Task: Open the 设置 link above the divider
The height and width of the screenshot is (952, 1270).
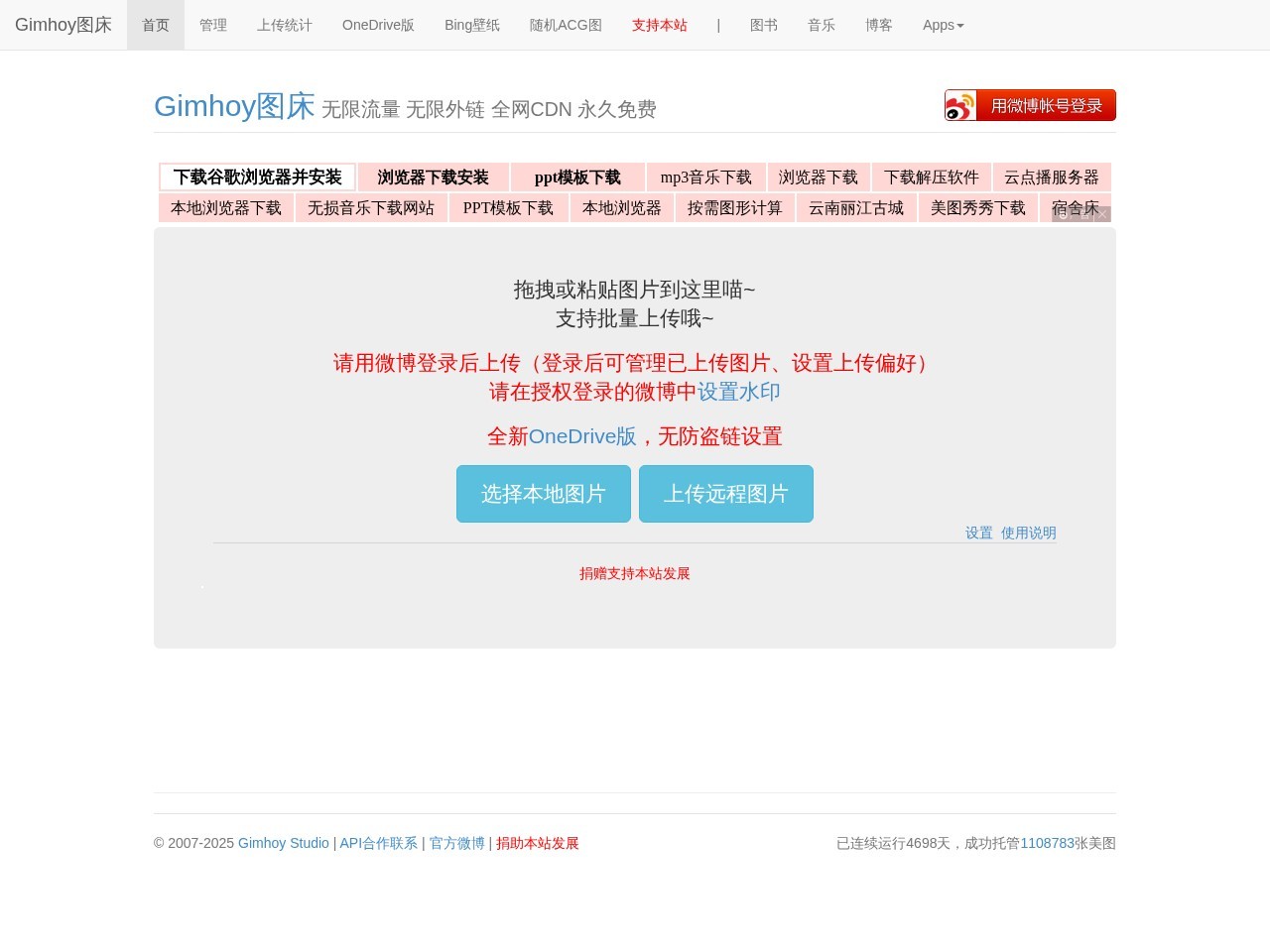Action: tap(978, 533)
